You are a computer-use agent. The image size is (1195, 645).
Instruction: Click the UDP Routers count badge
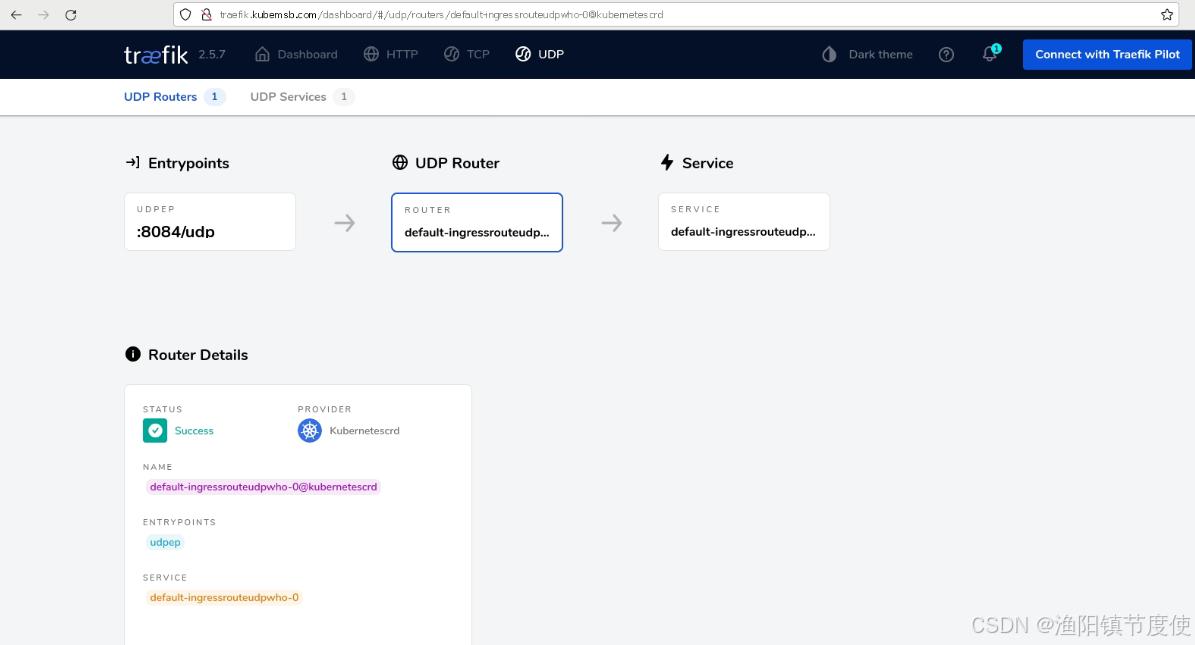click(215, 97)
